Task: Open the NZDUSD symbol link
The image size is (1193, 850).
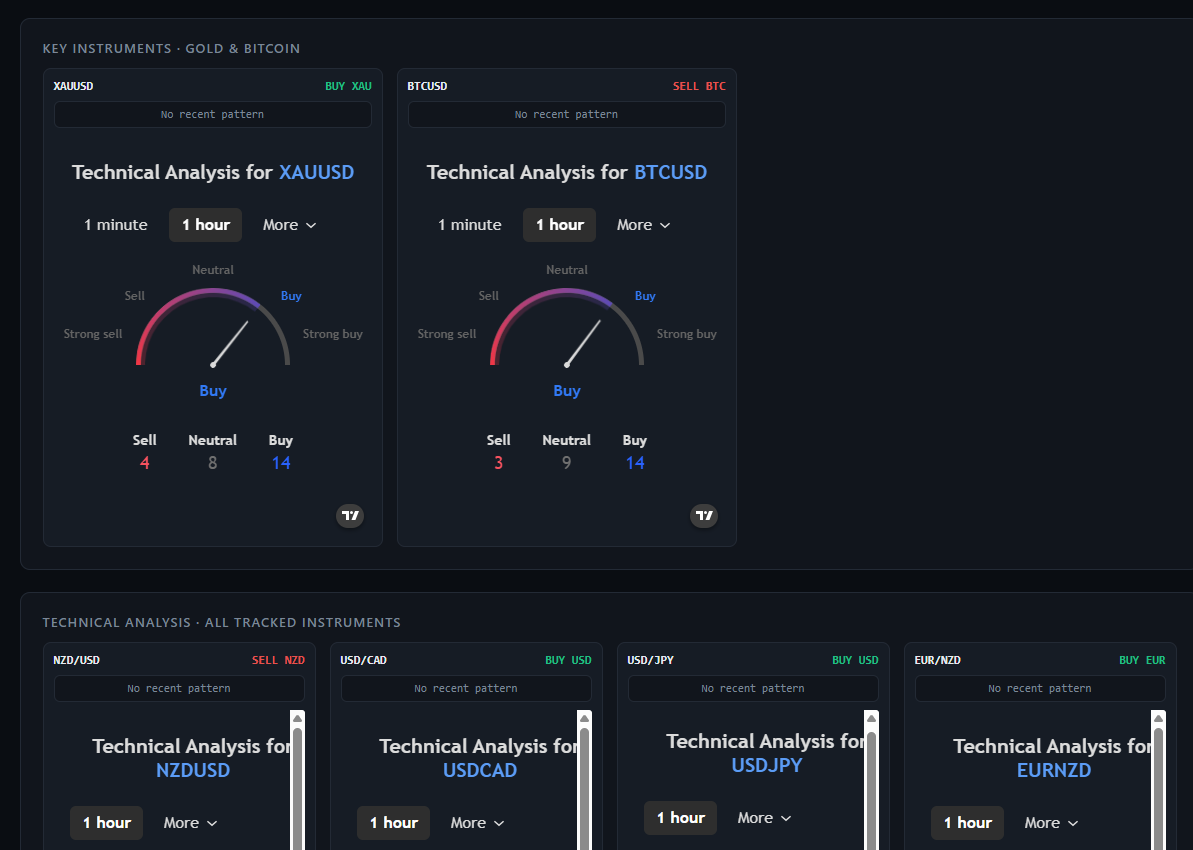Action: [x=192, y=770]
